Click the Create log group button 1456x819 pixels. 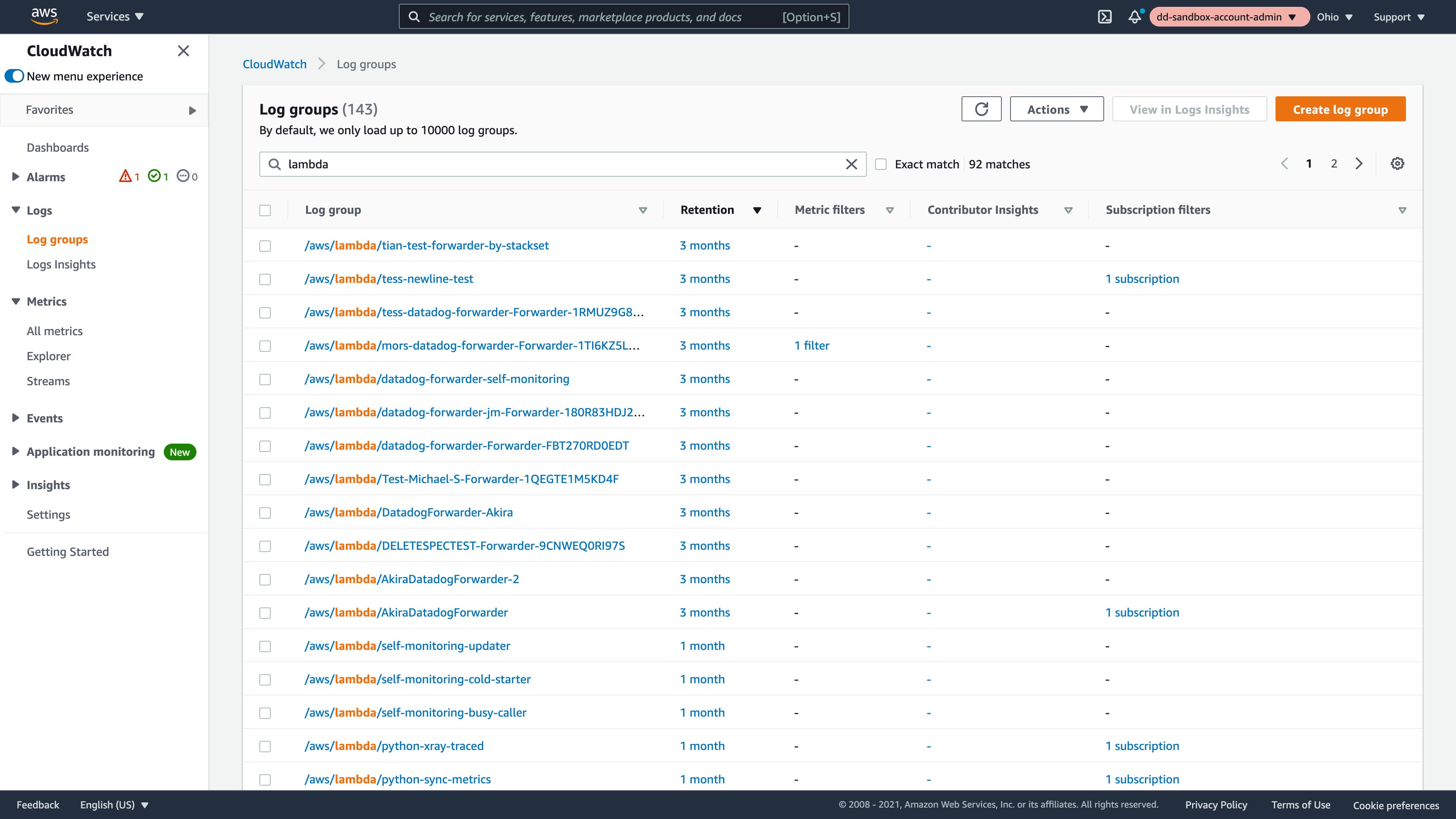click(x=1340, y=108)
